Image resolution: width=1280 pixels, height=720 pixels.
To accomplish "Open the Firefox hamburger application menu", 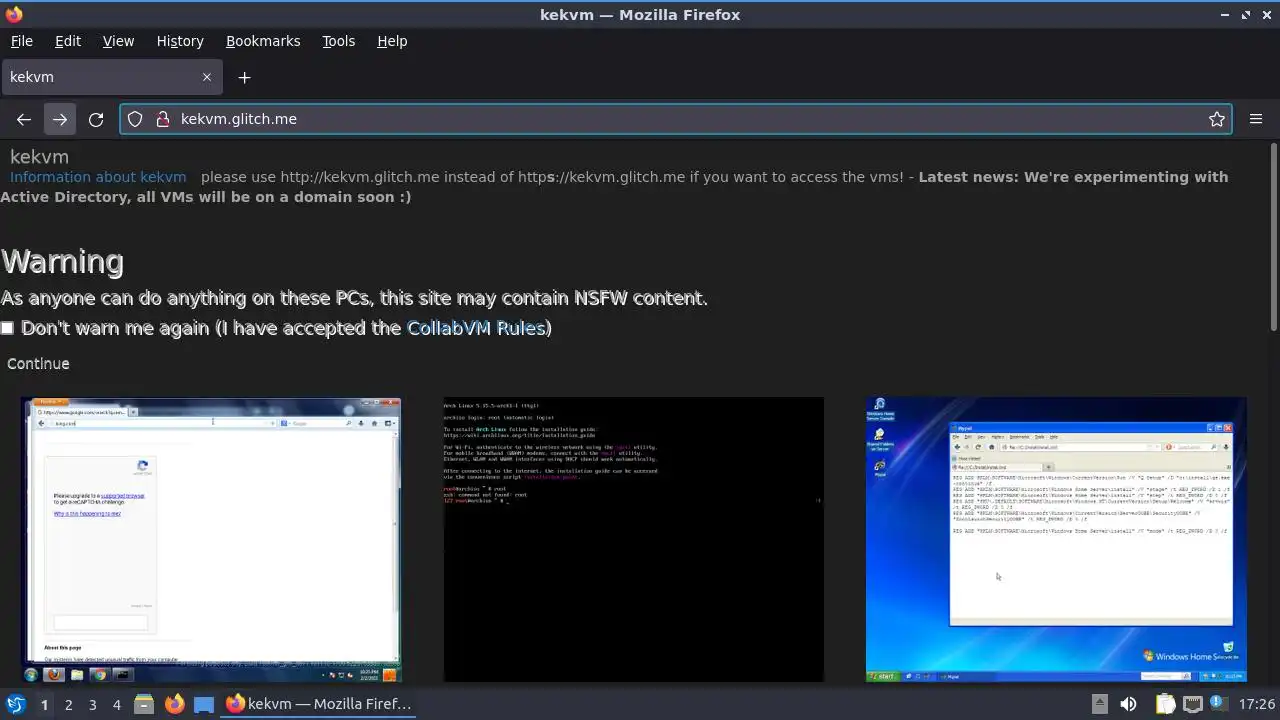I will 1256,119.
